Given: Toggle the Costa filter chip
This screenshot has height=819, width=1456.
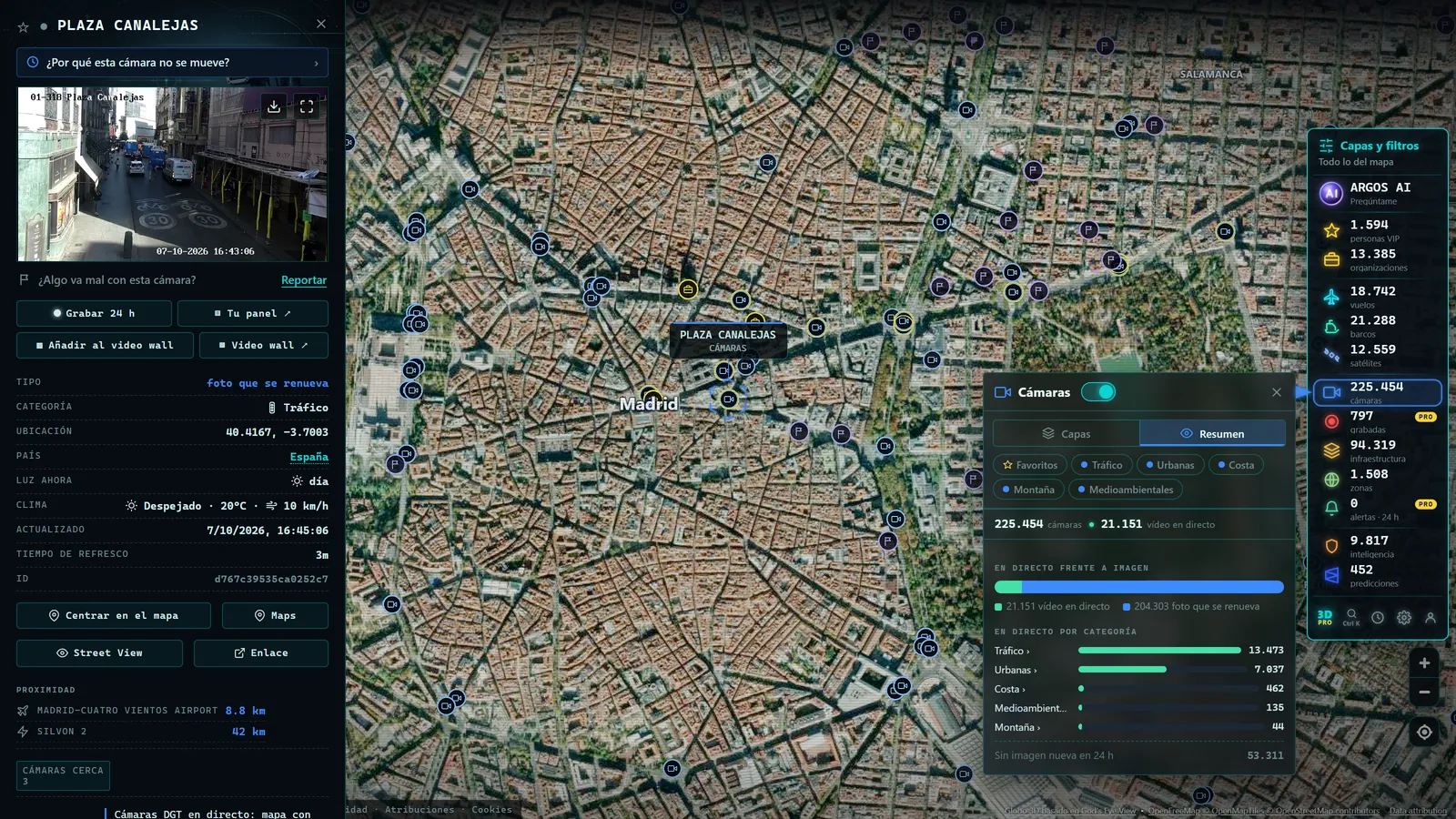Looking at the screenshot, I should (x=1236, y=465).
